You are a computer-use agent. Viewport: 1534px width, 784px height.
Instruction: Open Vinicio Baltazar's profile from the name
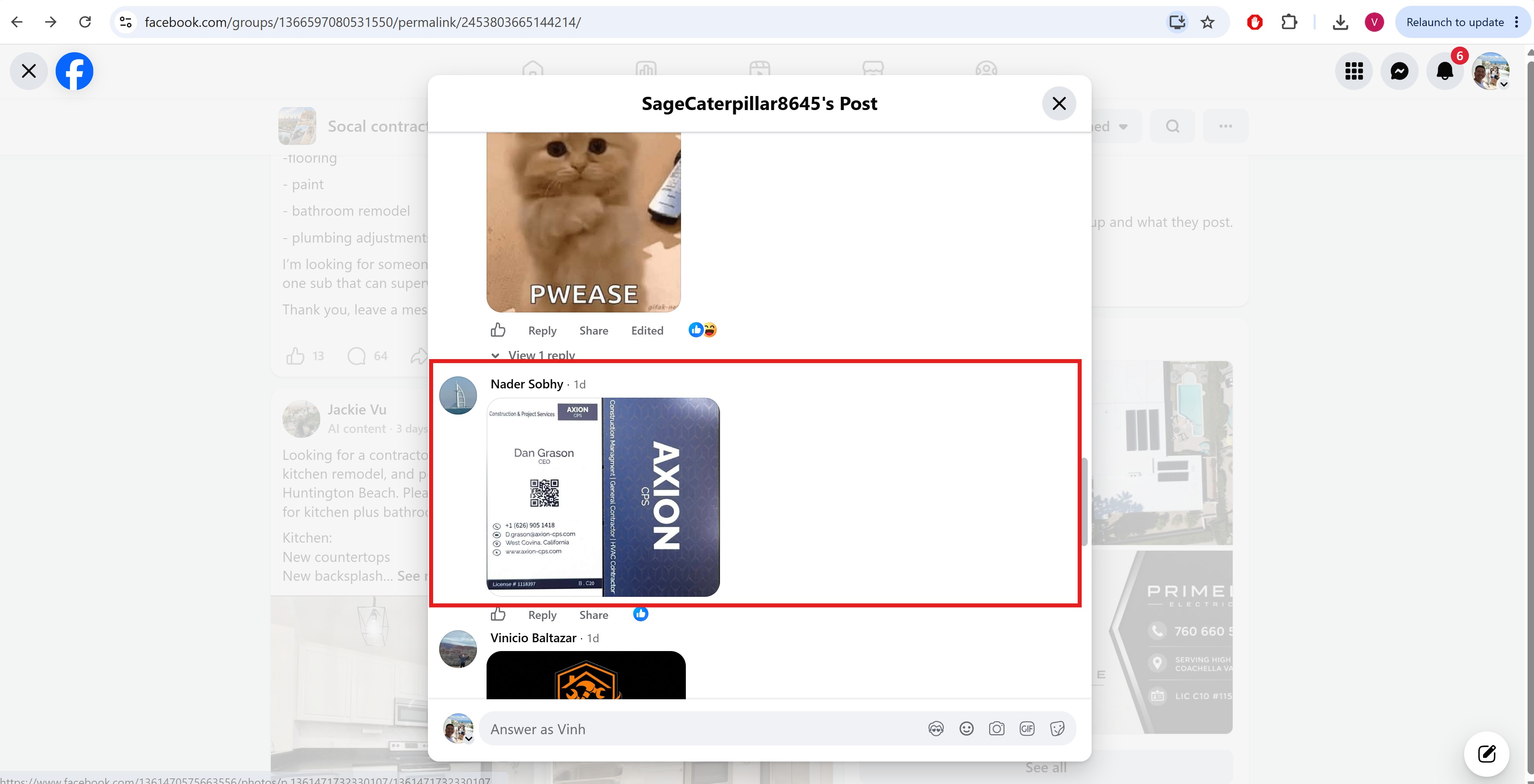point(533,637)
